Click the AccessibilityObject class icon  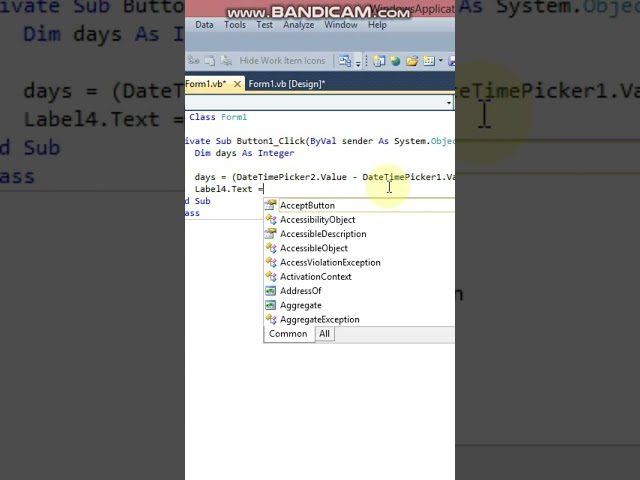[x=271, y=220]
